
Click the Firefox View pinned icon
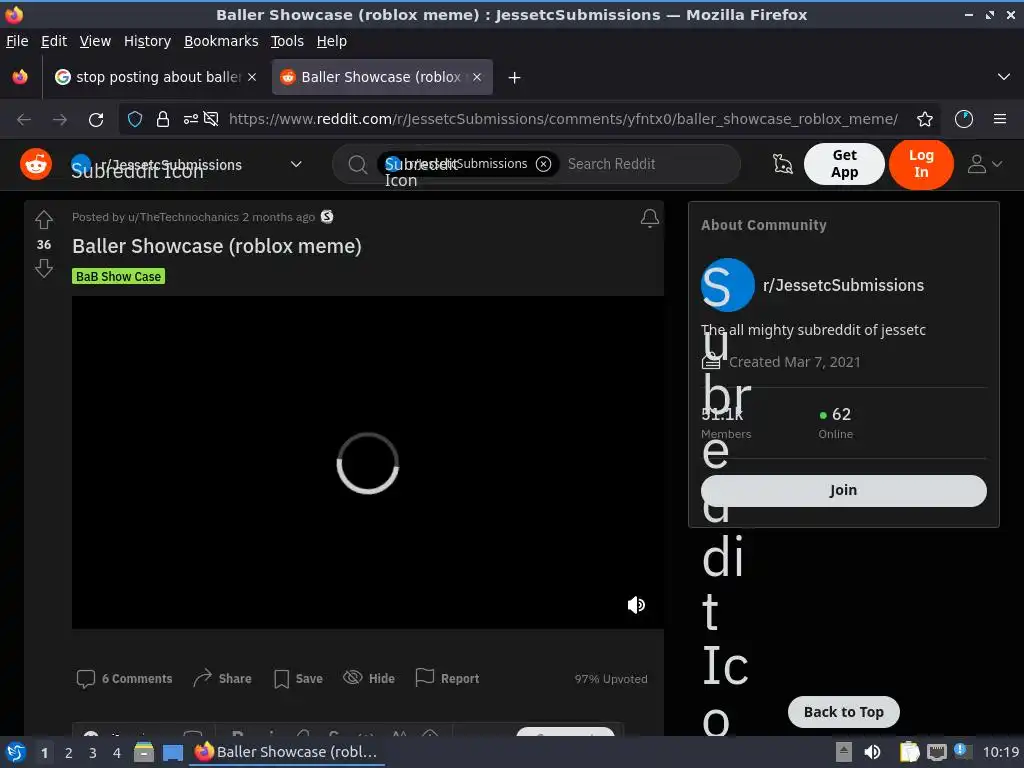tap(20, 77)
